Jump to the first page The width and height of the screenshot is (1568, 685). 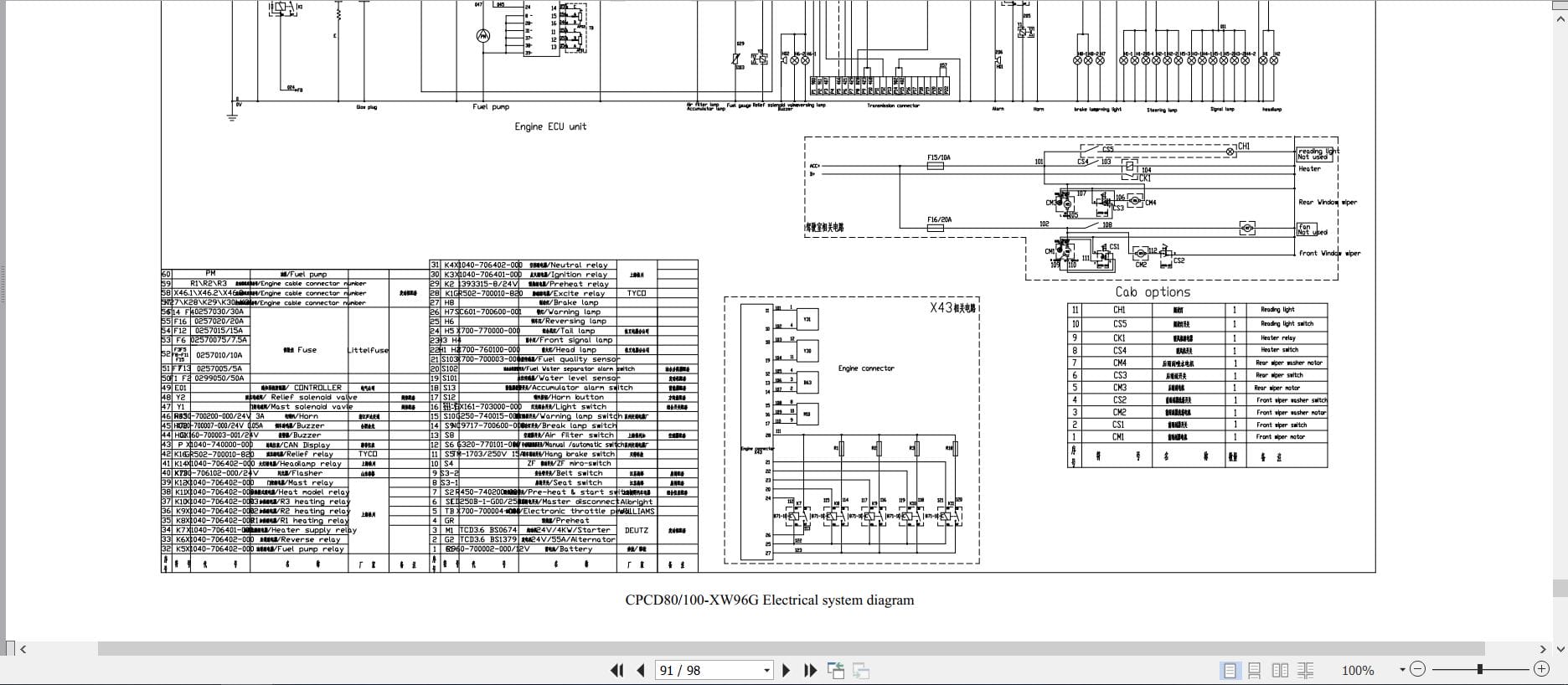click(x=617, y=670)
